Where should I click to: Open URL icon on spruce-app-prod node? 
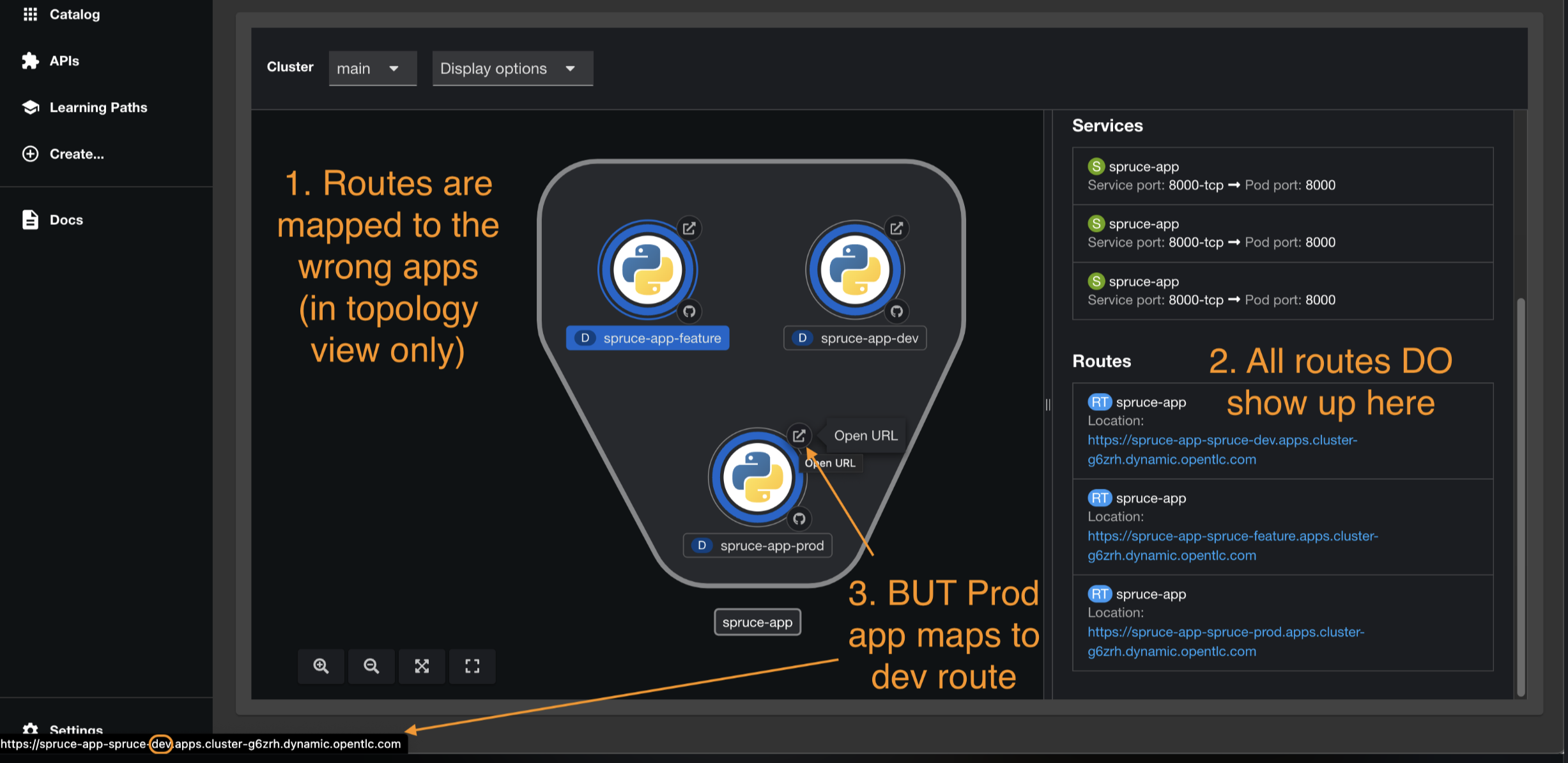point(799,436)
